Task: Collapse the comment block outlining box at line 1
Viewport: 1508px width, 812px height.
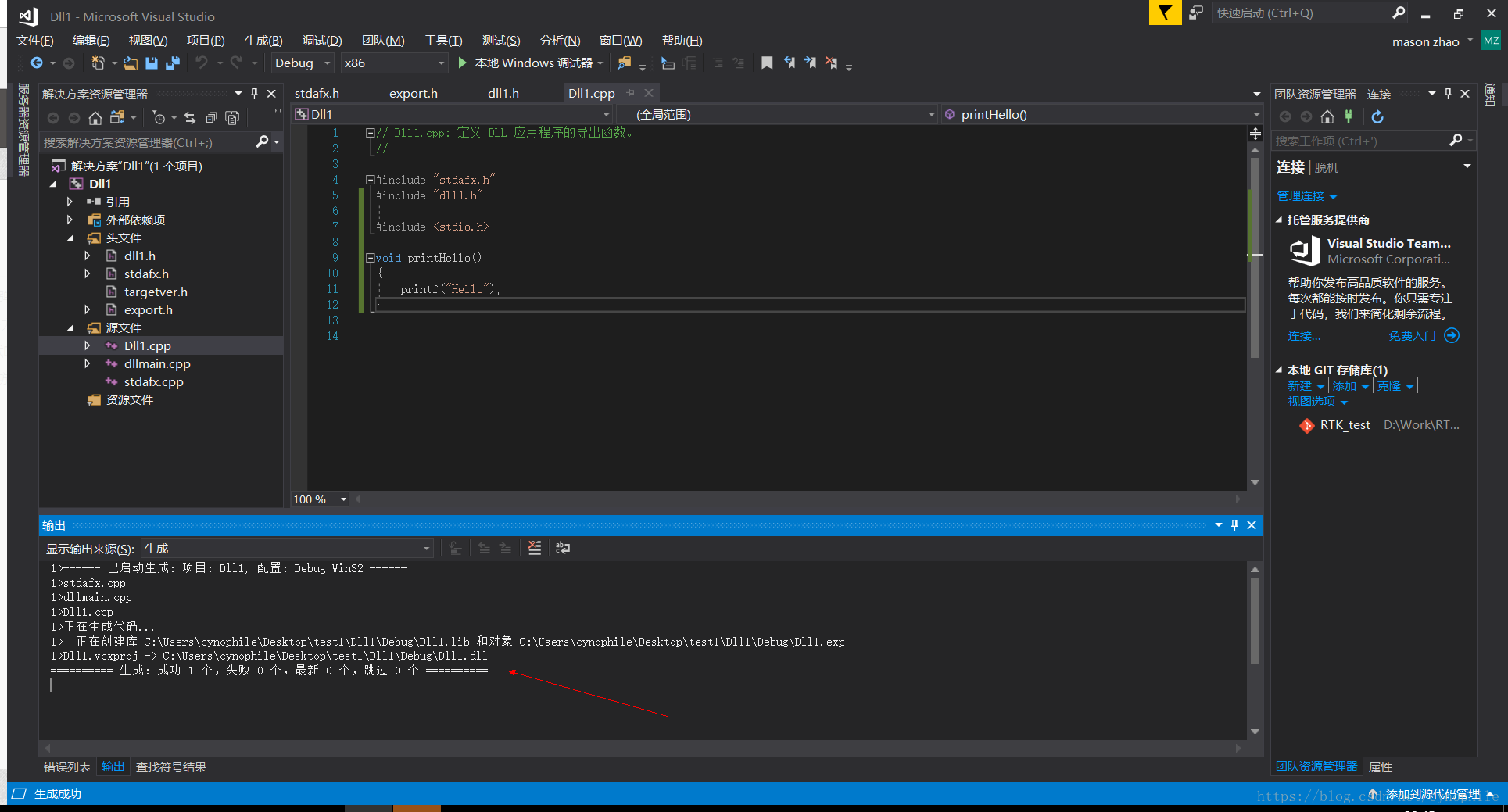Action: (x=371, y=133)
